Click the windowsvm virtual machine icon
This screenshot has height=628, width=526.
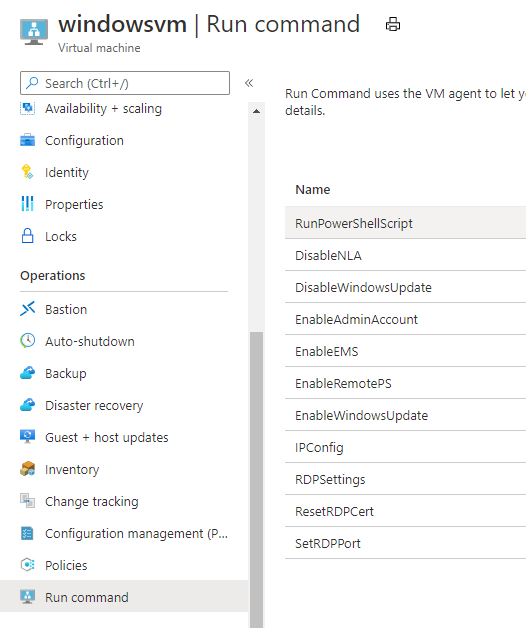34,32
